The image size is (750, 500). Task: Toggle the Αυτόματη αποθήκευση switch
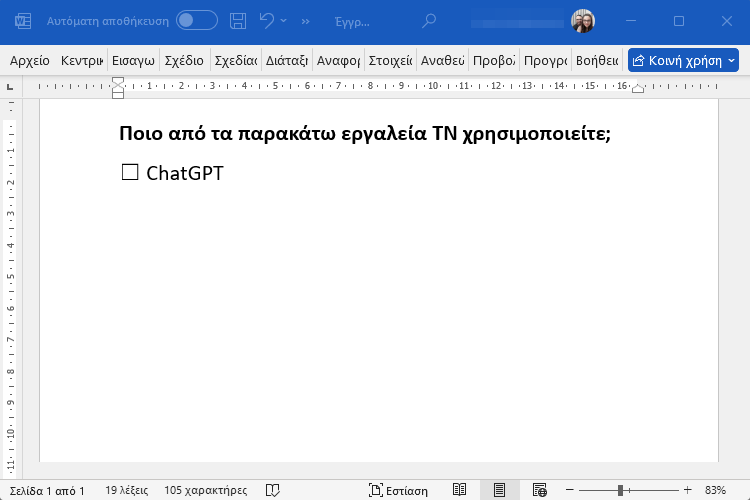[197, 21]
